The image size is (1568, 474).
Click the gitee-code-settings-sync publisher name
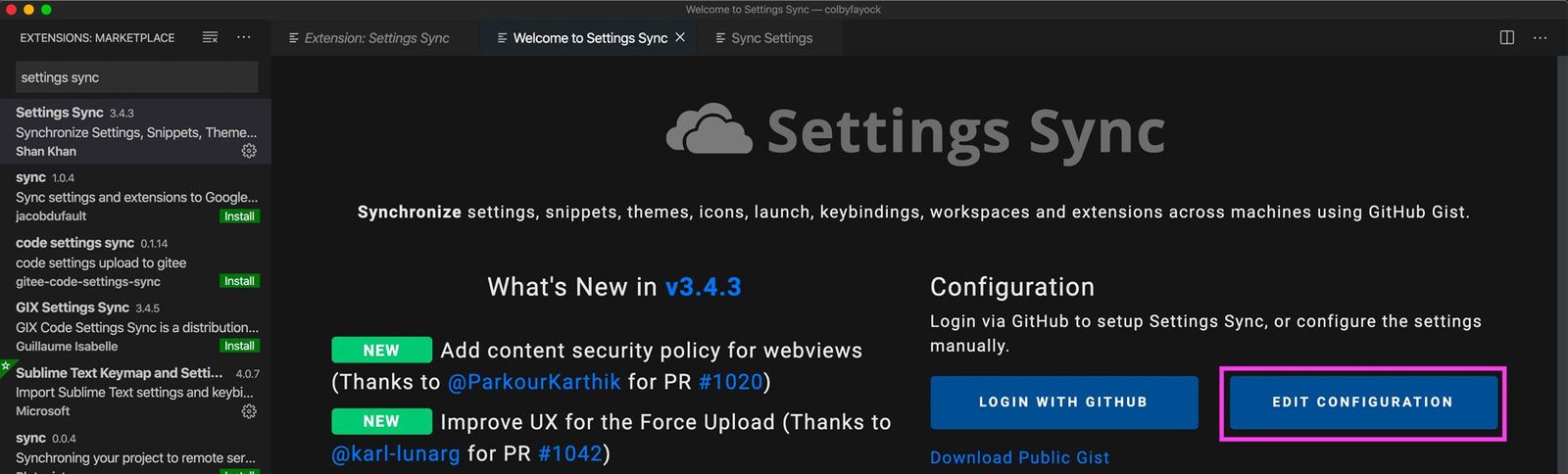[x=88, y=282]
